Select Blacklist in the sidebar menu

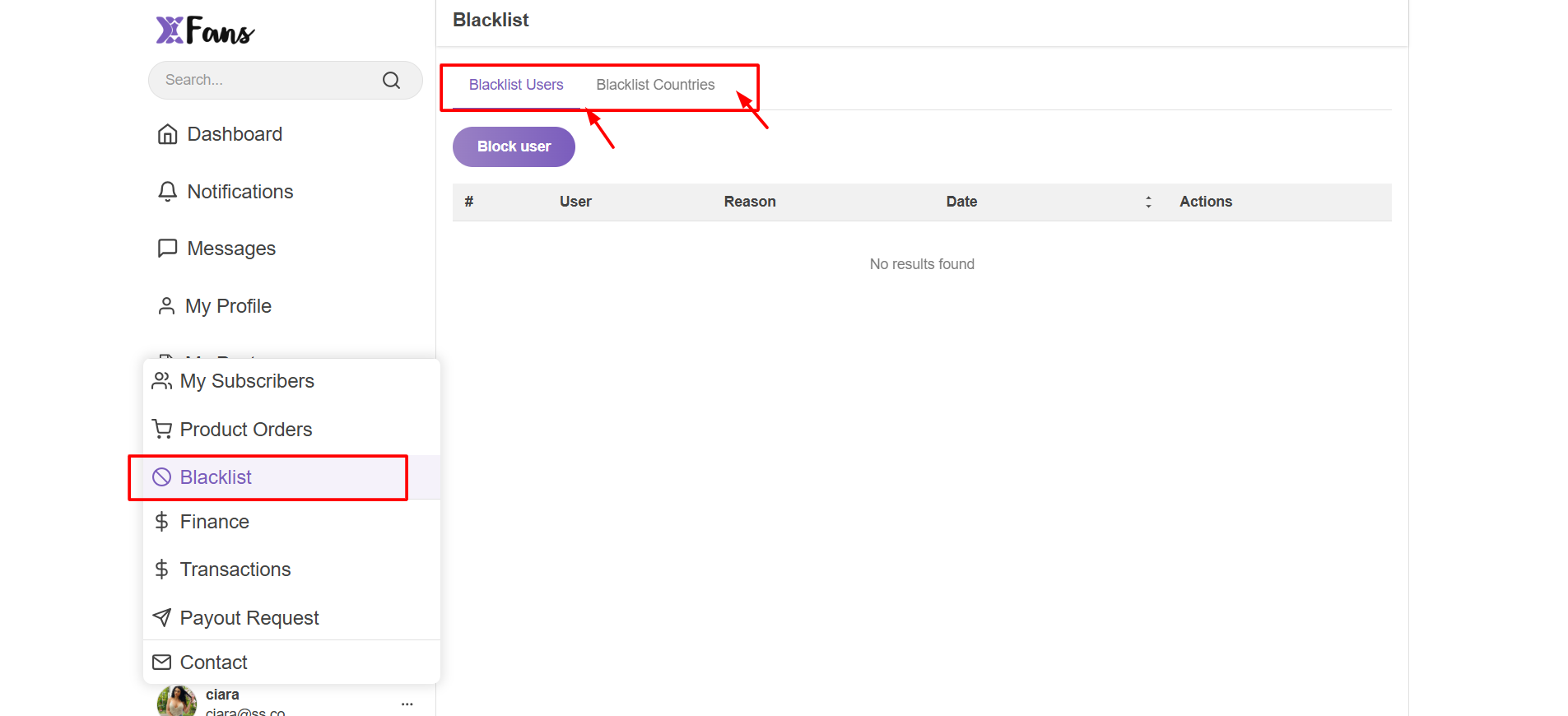click(216, 477)
